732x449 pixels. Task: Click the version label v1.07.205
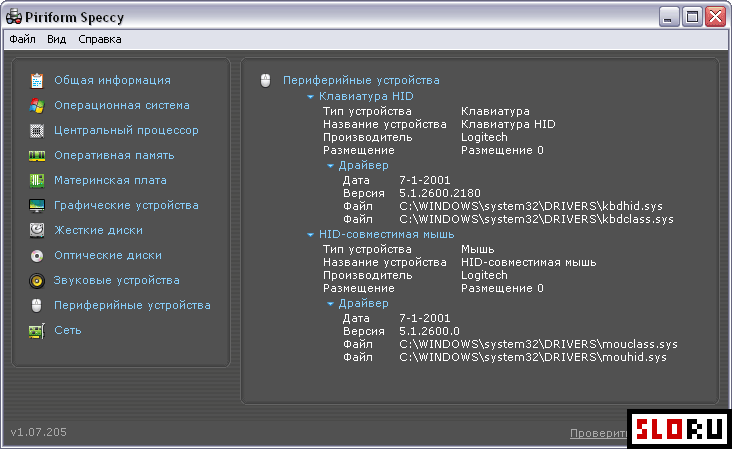tap(38, 432)
